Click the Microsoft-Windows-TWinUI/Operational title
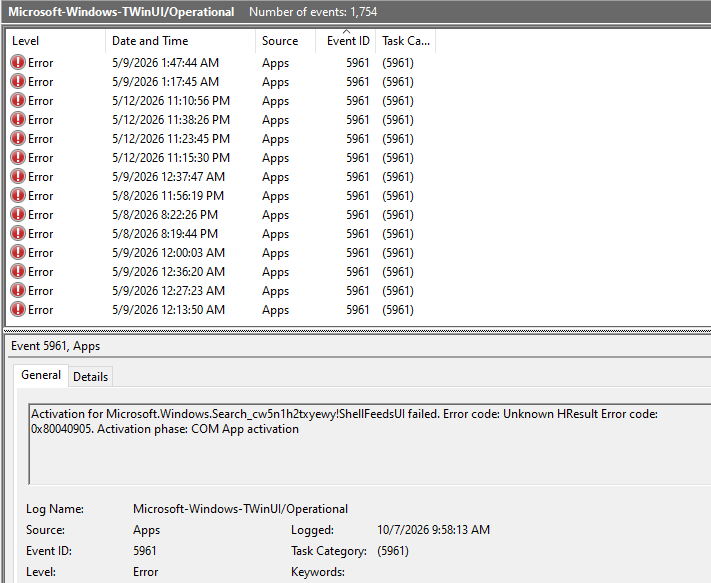 [121, 12]
